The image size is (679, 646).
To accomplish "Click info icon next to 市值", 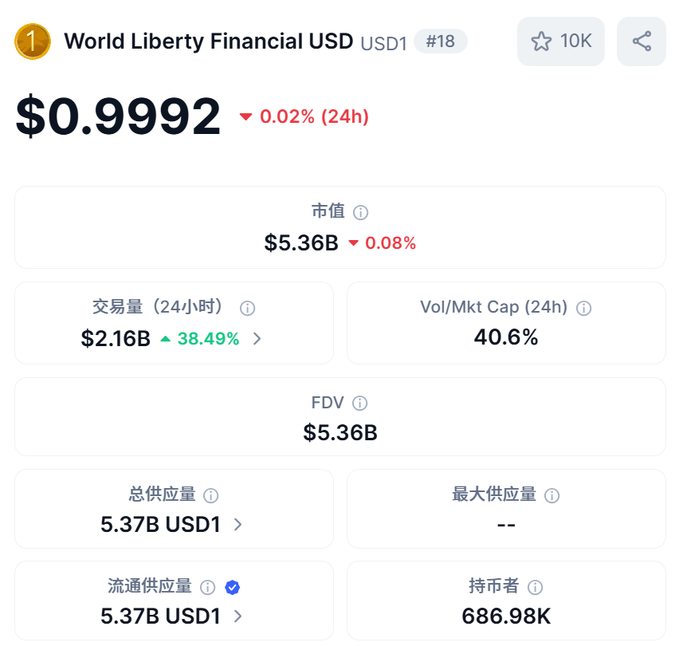I will (x=361, y=212).
